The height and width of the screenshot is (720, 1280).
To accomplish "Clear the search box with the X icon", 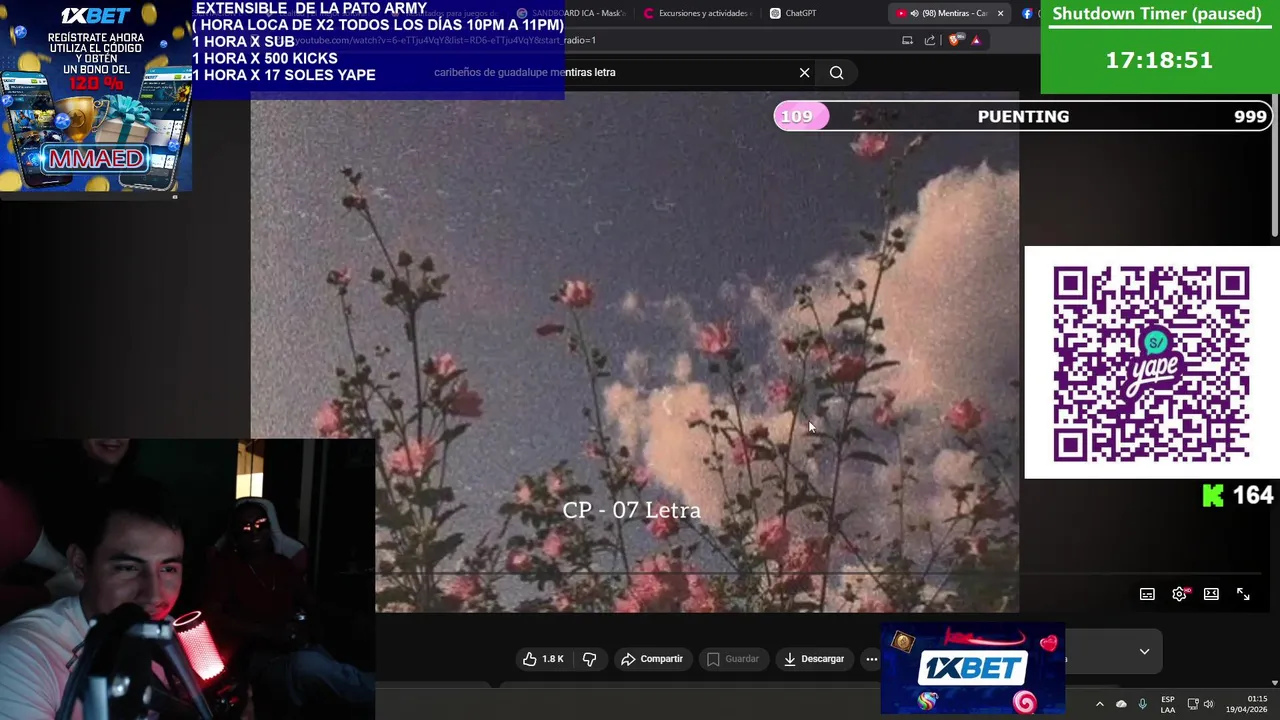I will pos(804,72).
